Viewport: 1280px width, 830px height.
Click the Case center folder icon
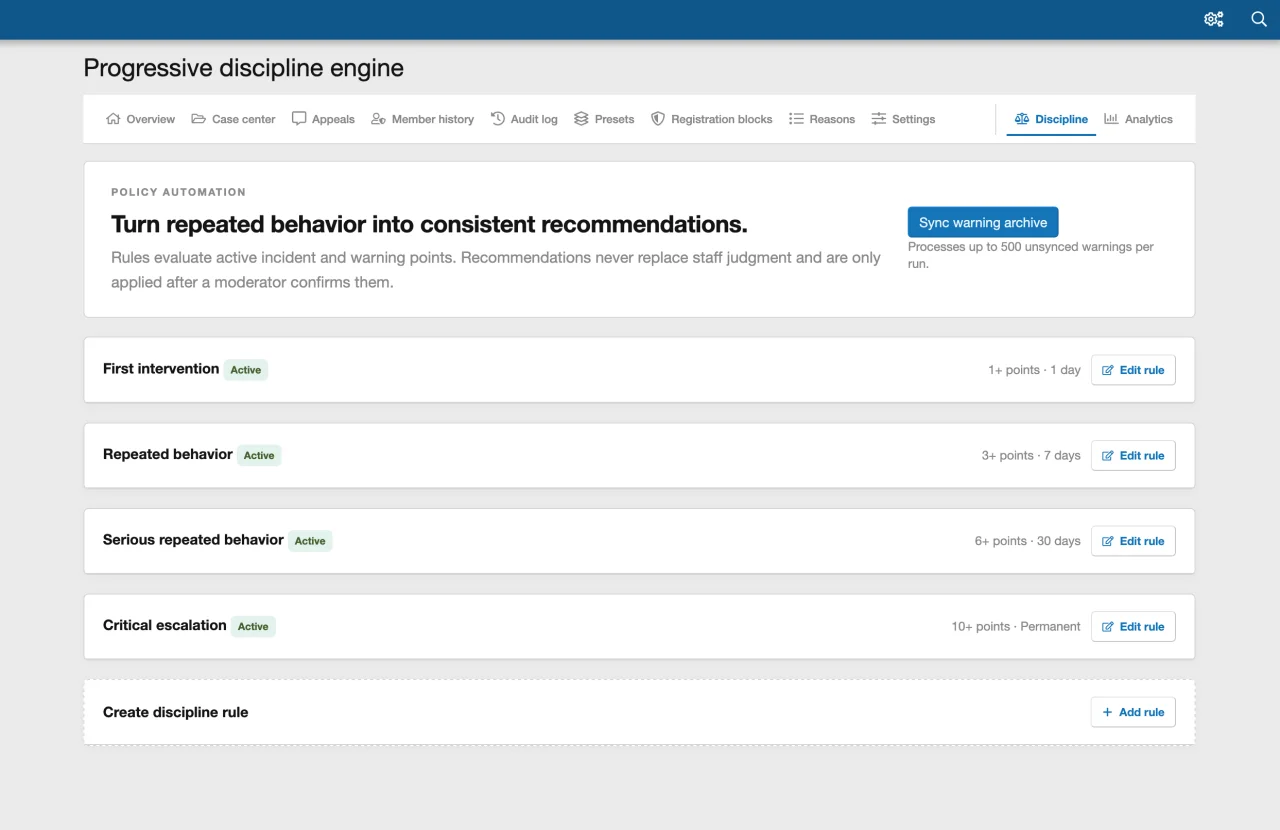199,119
